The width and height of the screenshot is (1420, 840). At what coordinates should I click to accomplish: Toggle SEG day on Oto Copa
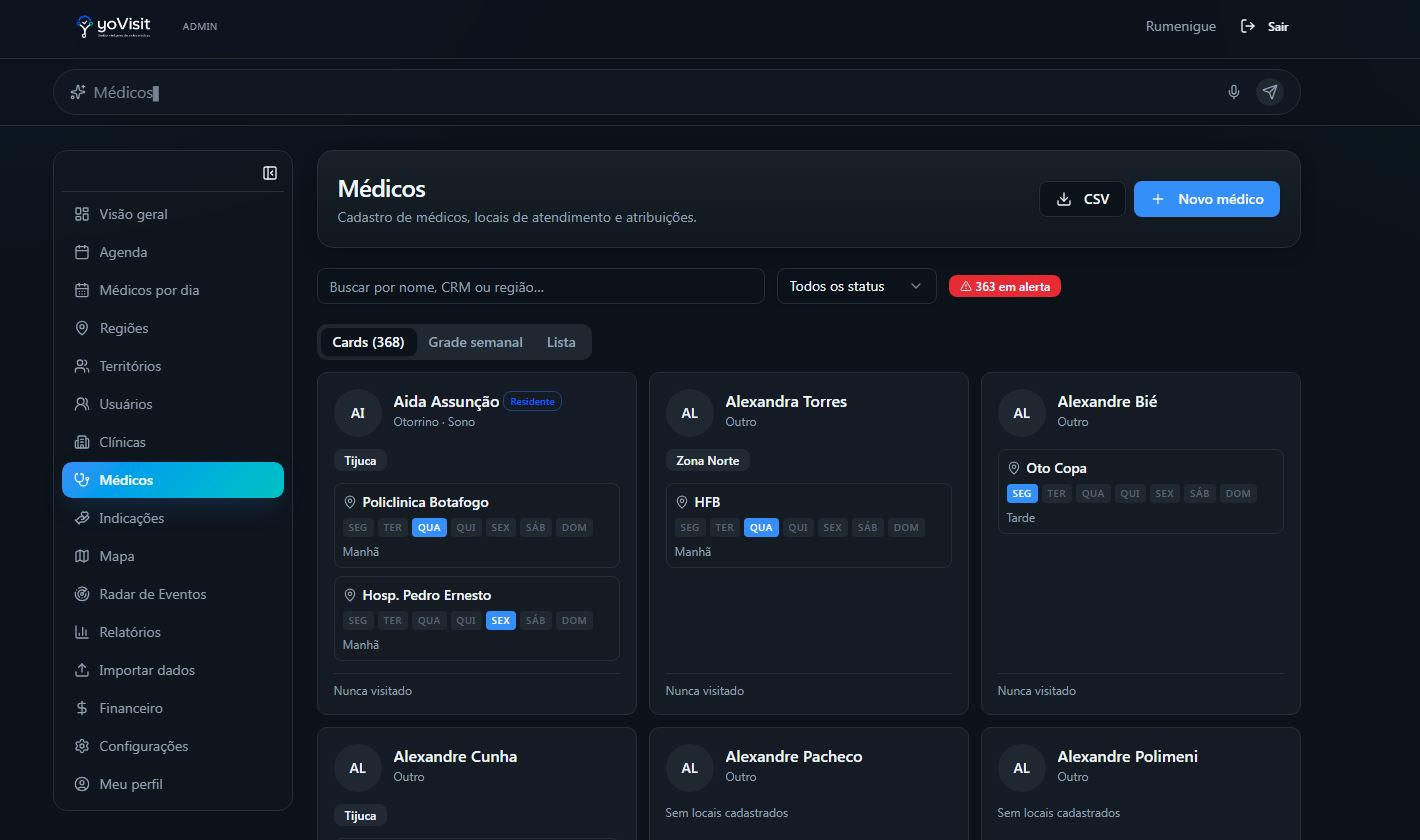1022,493
